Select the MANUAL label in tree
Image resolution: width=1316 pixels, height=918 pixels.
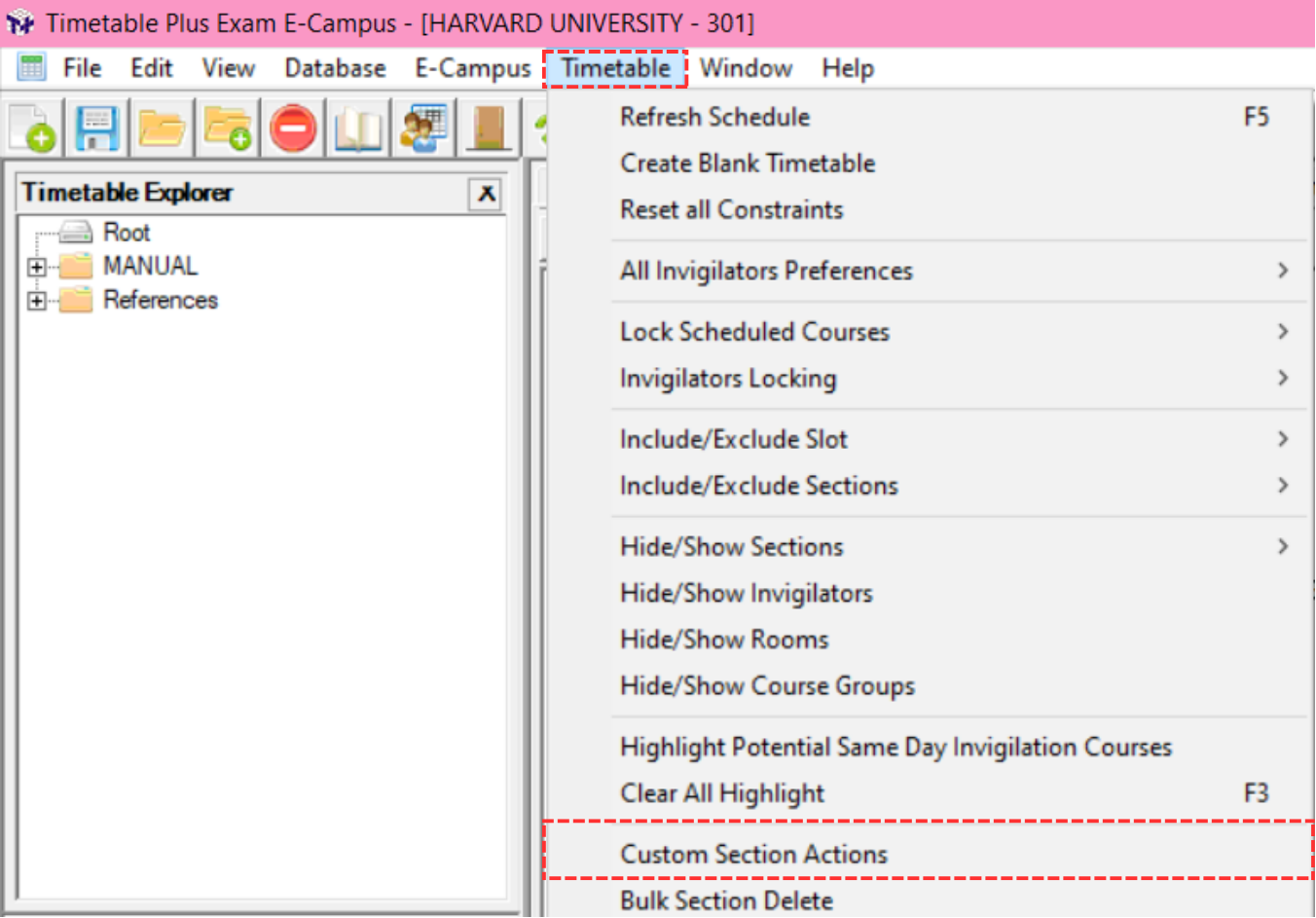click(150, 266)
